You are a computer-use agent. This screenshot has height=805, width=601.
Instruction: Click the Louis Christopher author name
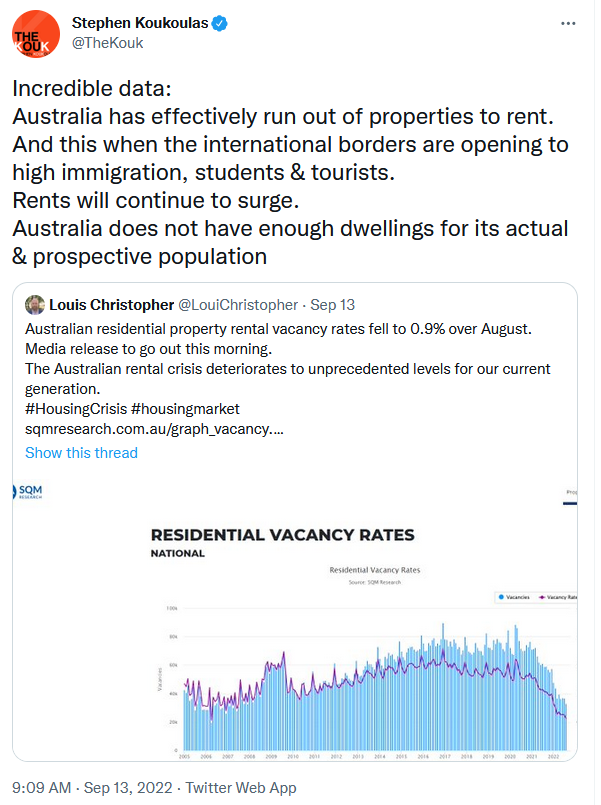coord(111,305)
